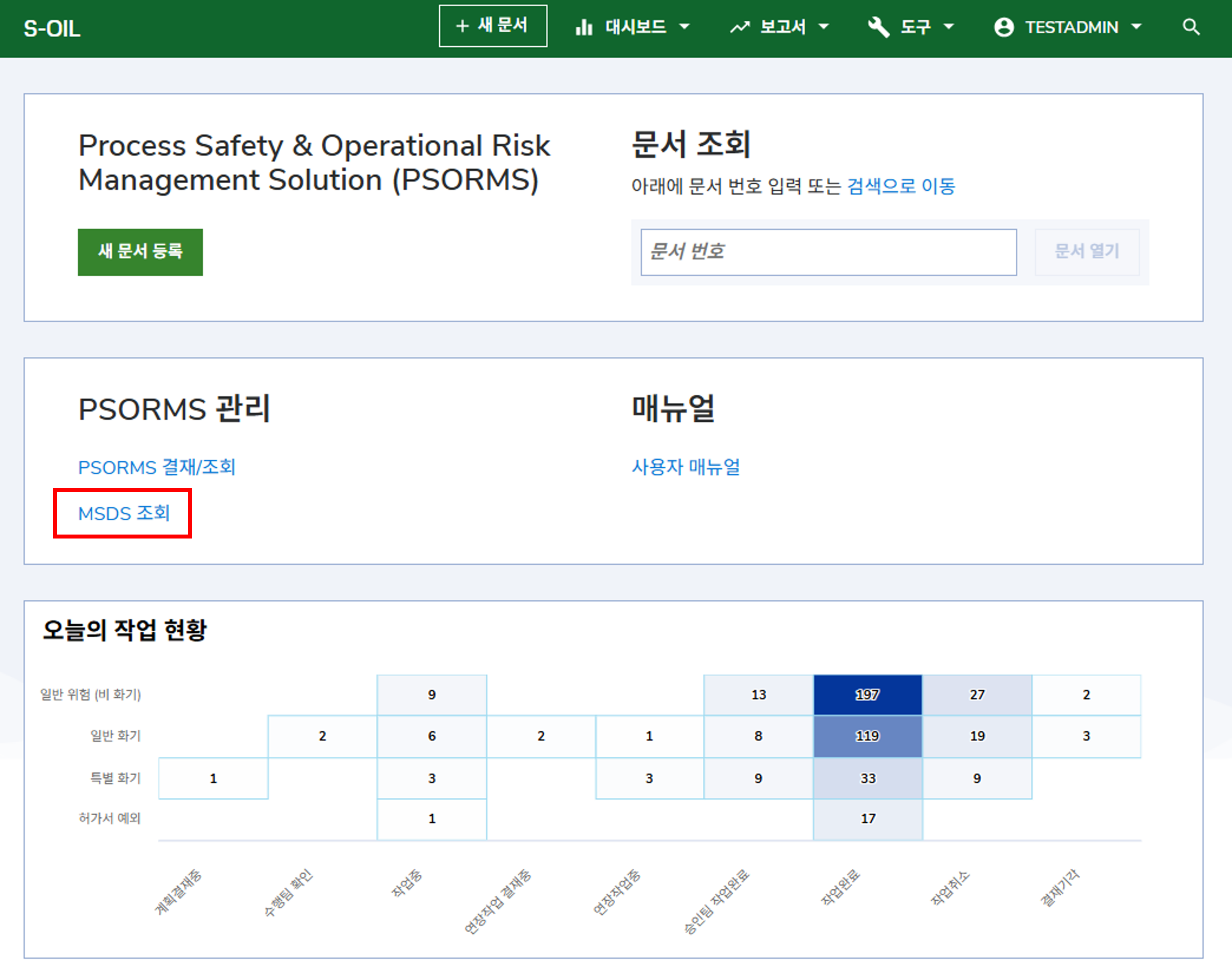Click the 오늘의 작업 현황 heading
1232x980 pixels.
click(x=124, y=630)
